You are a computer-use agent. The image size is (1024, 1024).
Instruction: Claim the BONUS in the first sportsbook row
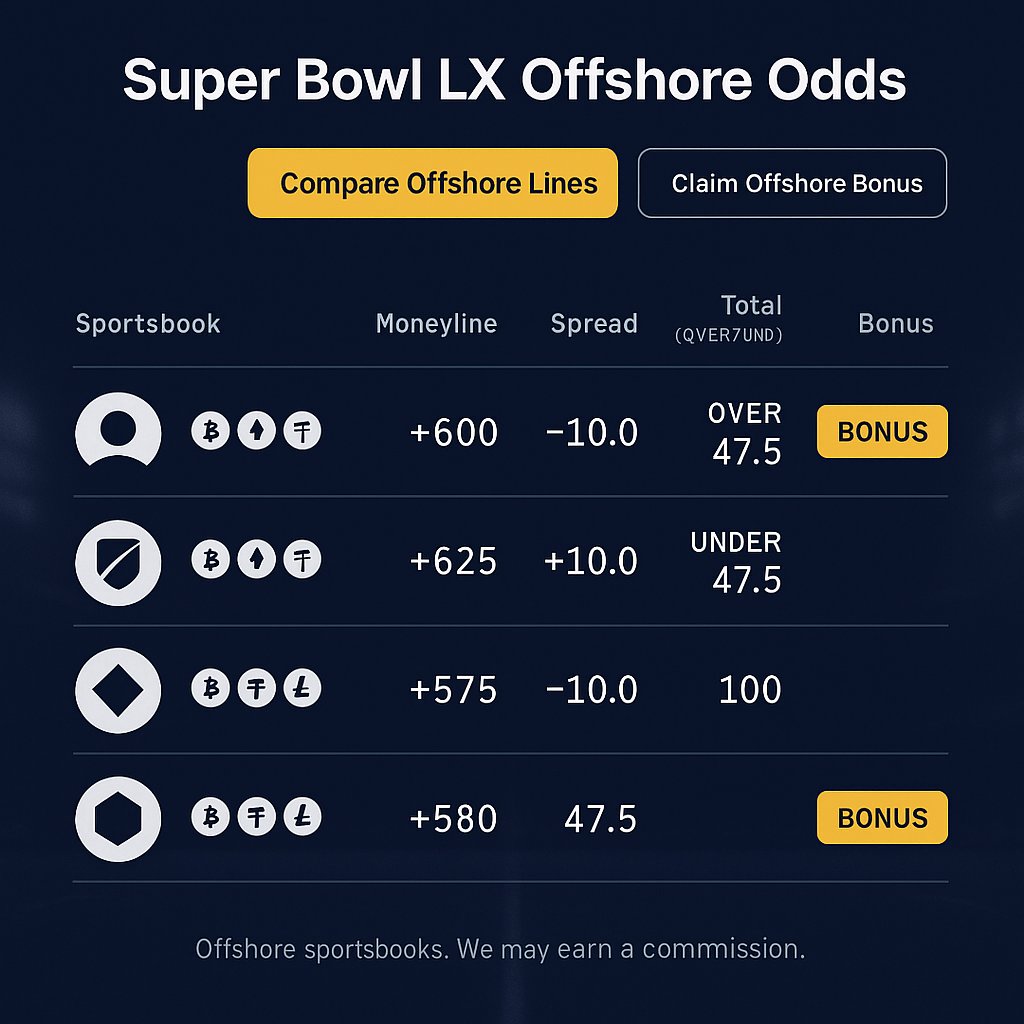[x=881, y=431]
